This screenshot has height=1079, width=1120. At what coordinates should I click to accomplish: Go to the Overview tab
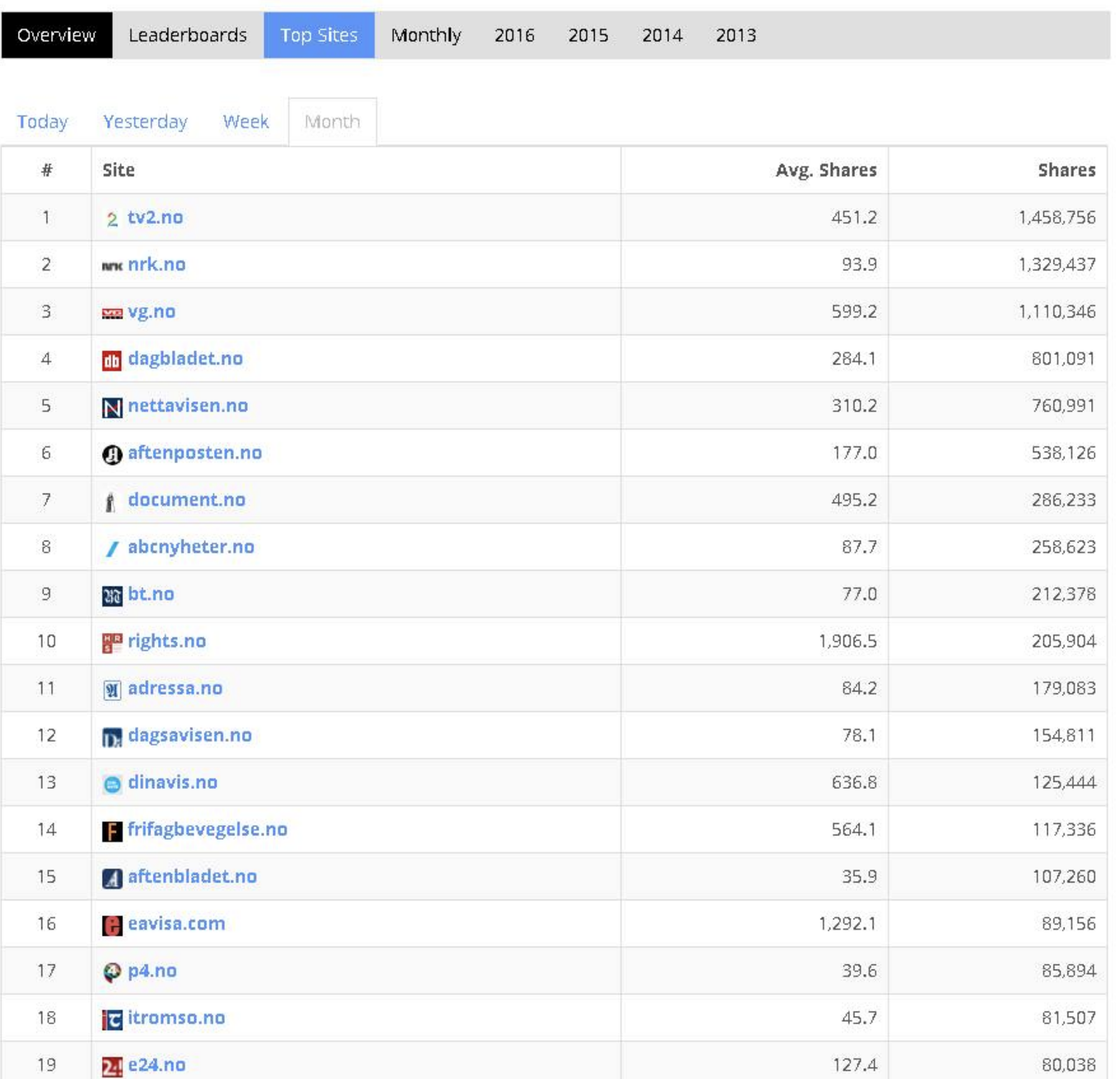[x=57, y=35]
